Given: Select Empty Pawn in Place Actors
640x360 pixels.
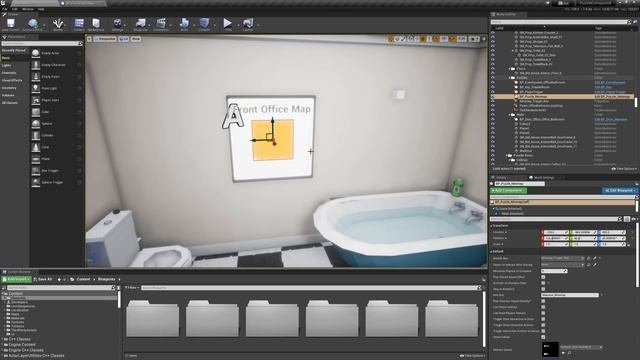Looking at the screenshot, I should (56, 77).
